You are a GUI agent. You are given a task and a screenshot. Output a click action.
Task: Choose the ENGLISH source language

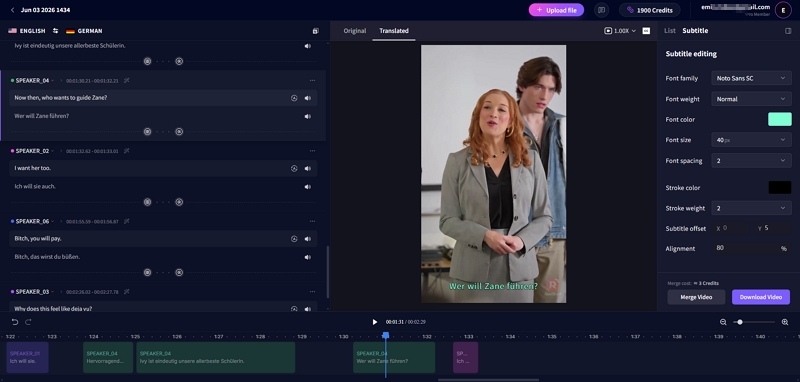click(x=27, y=31)
